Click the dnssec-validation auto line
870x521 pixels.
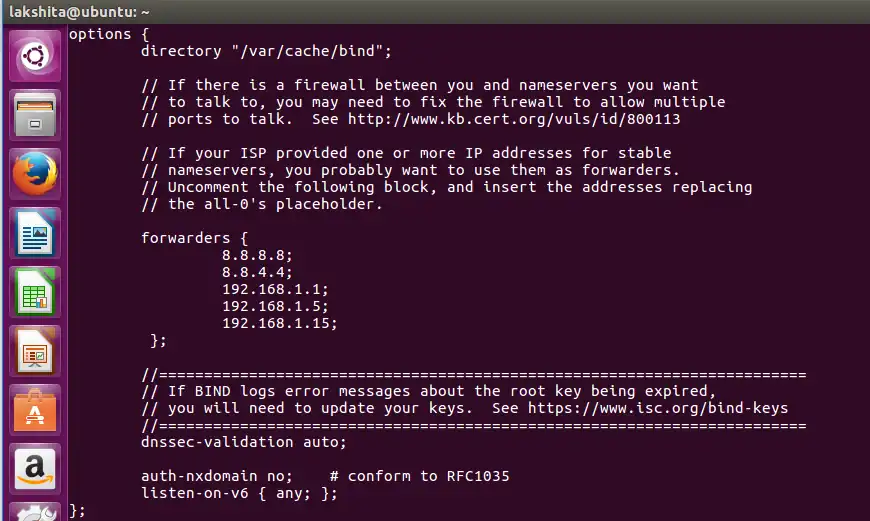pyautogui.click(x=244, y=442)
